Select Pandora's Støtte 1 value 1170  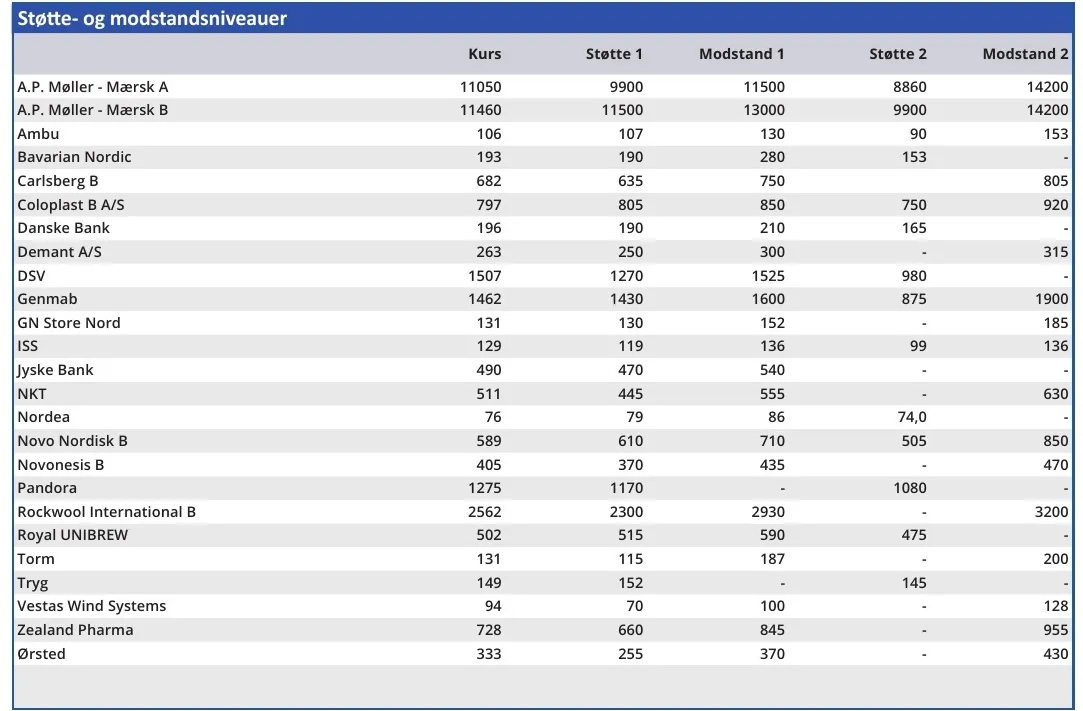point(624,488)
